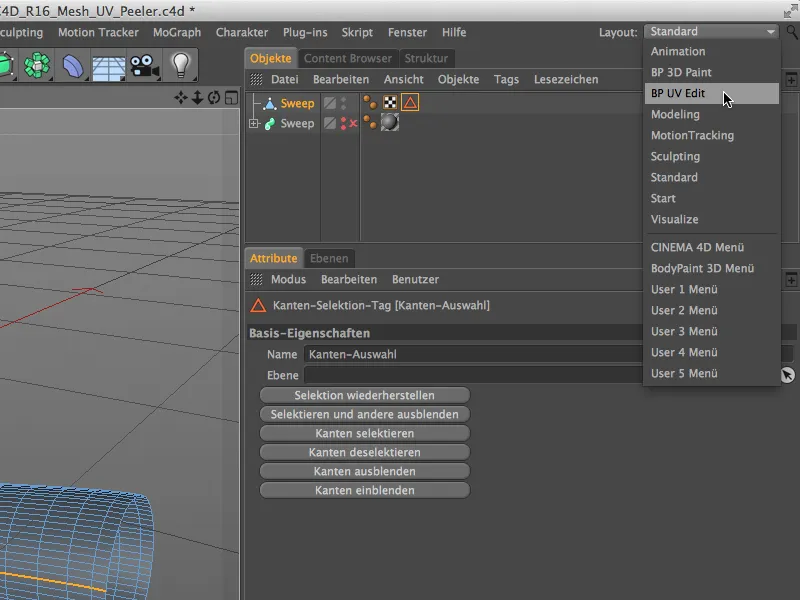The width and height of the screenshot is (800, 600).
Task: Switch to the Ebenen tab
Action: point(329,258)
